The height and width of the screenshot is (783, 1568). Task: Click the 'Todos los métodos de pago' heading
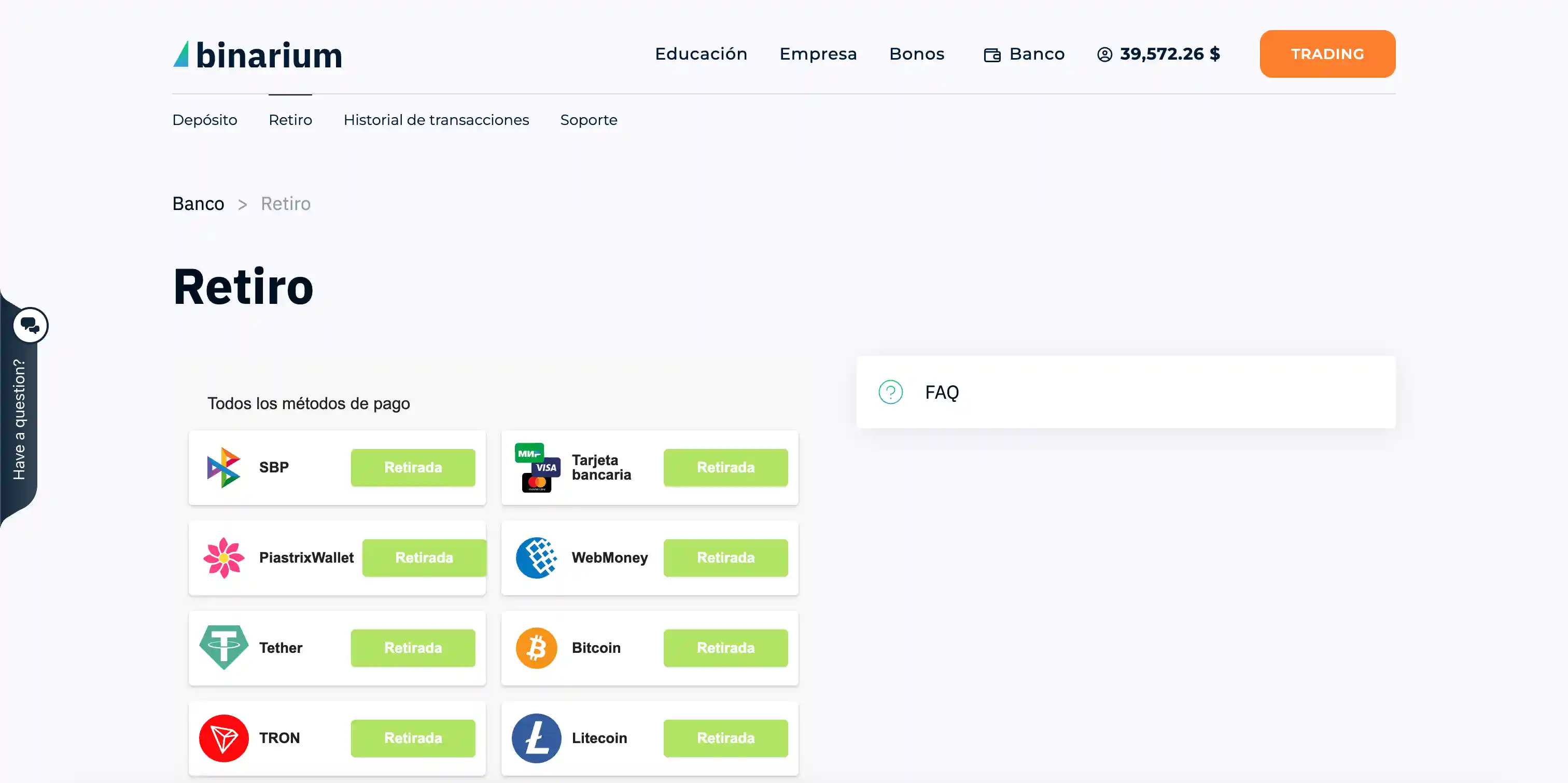[x=309, y=403]
